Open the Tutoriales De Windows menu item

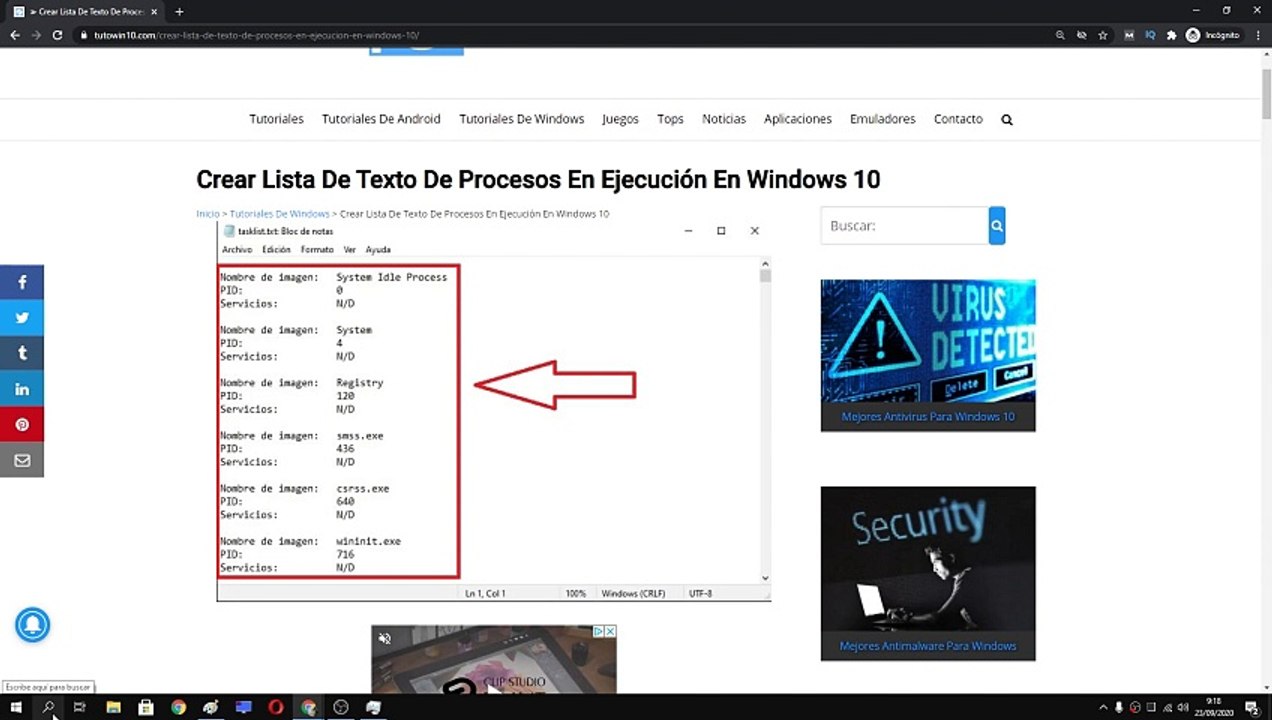click(x=521, y=119)
